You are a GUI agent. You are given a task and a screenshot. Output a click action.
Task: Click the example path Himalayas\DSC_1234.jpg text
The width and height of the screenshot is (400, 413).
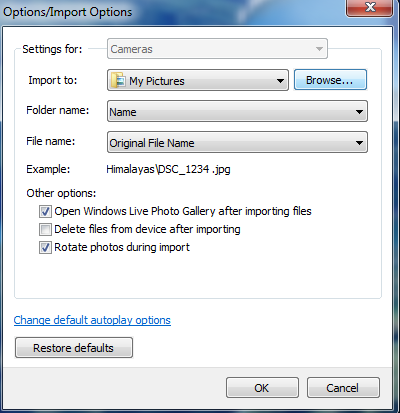[x=168, y=169]
